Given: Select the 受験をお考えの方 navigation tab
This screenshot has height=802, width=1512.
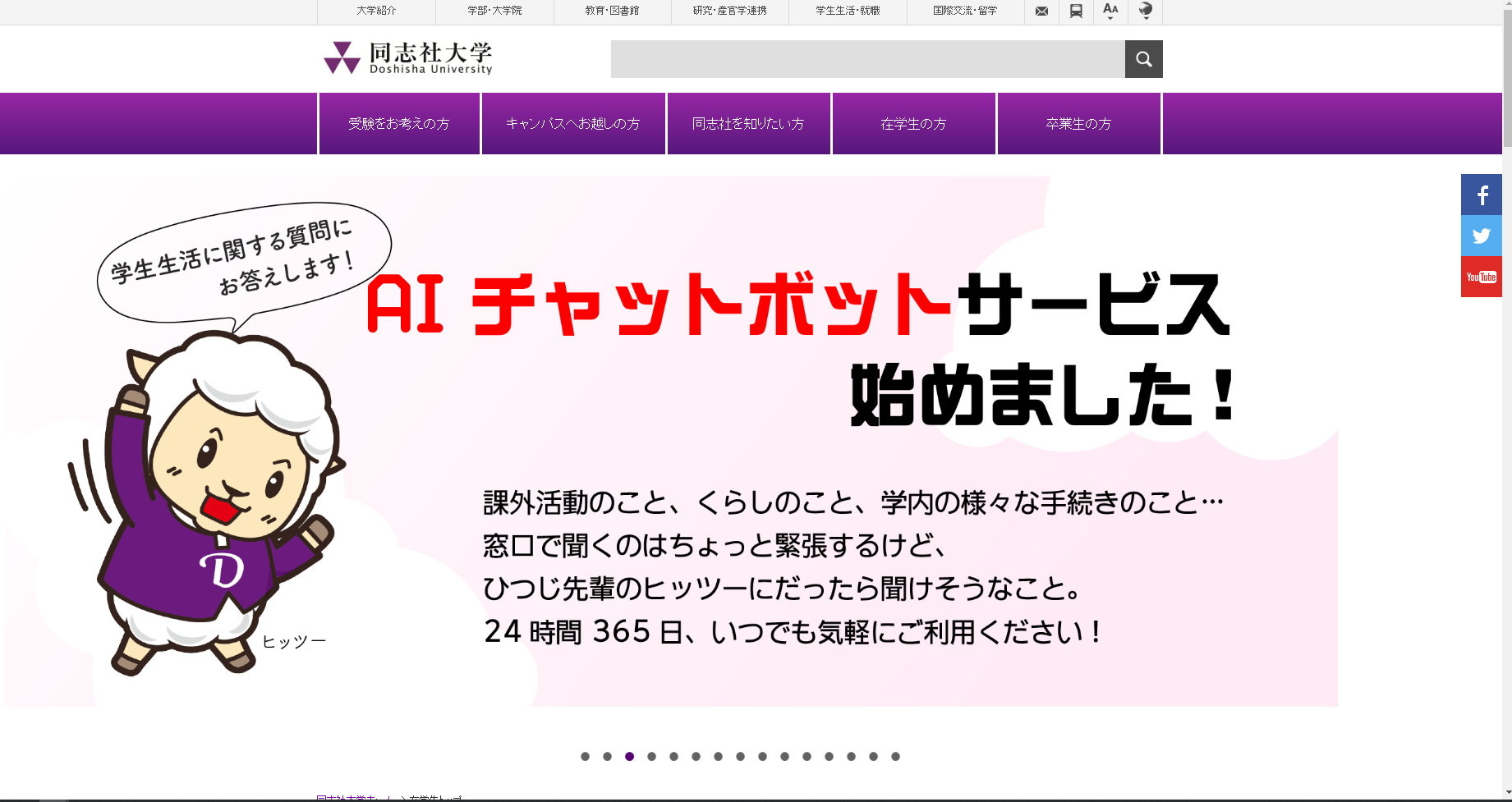Looking at the screenshot, I should (x=399, y=123).
